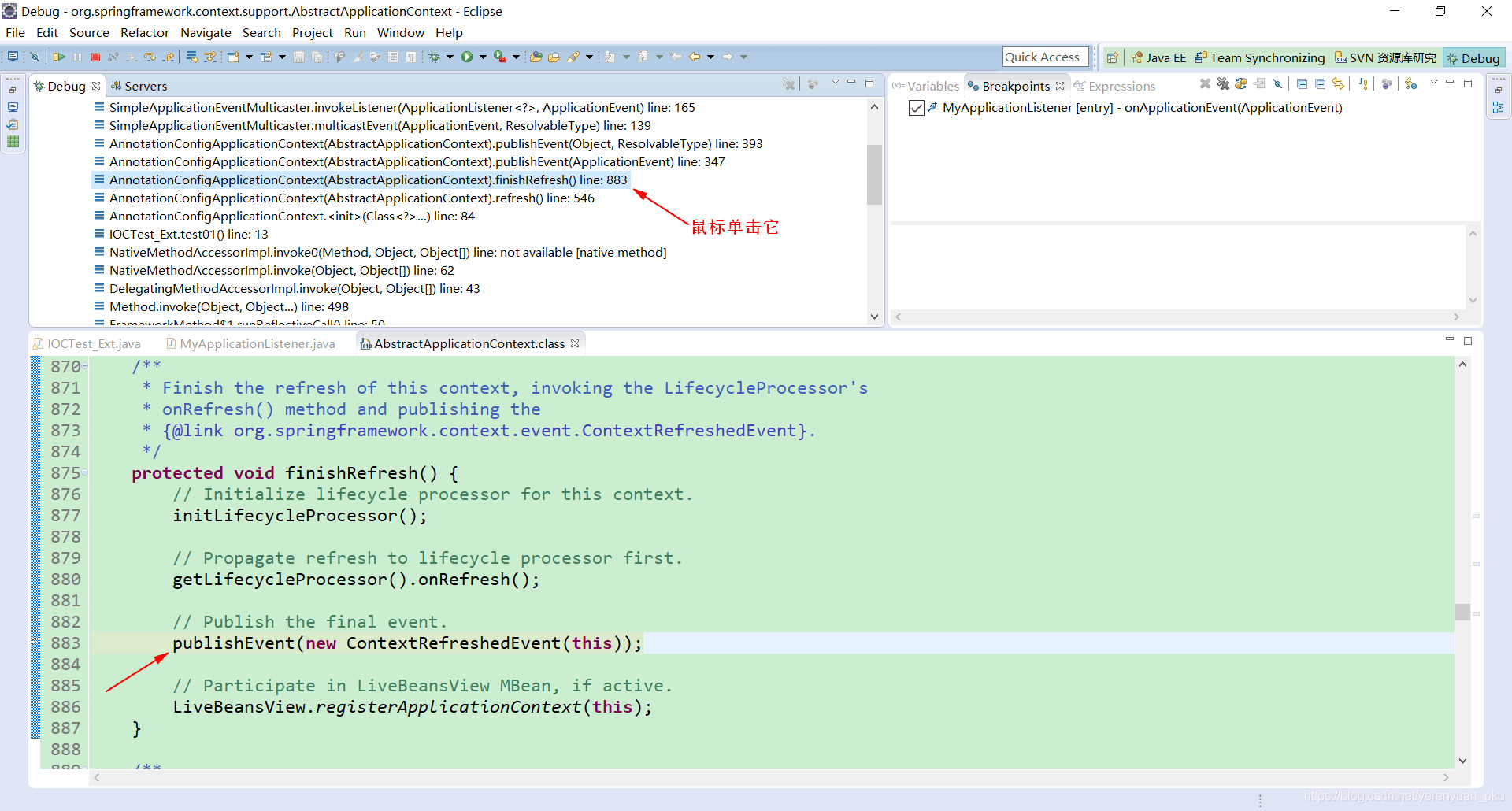Close the Breakpoints view tab
Viewport: 1512px width, 811px height.
(x=1060, y=86)
